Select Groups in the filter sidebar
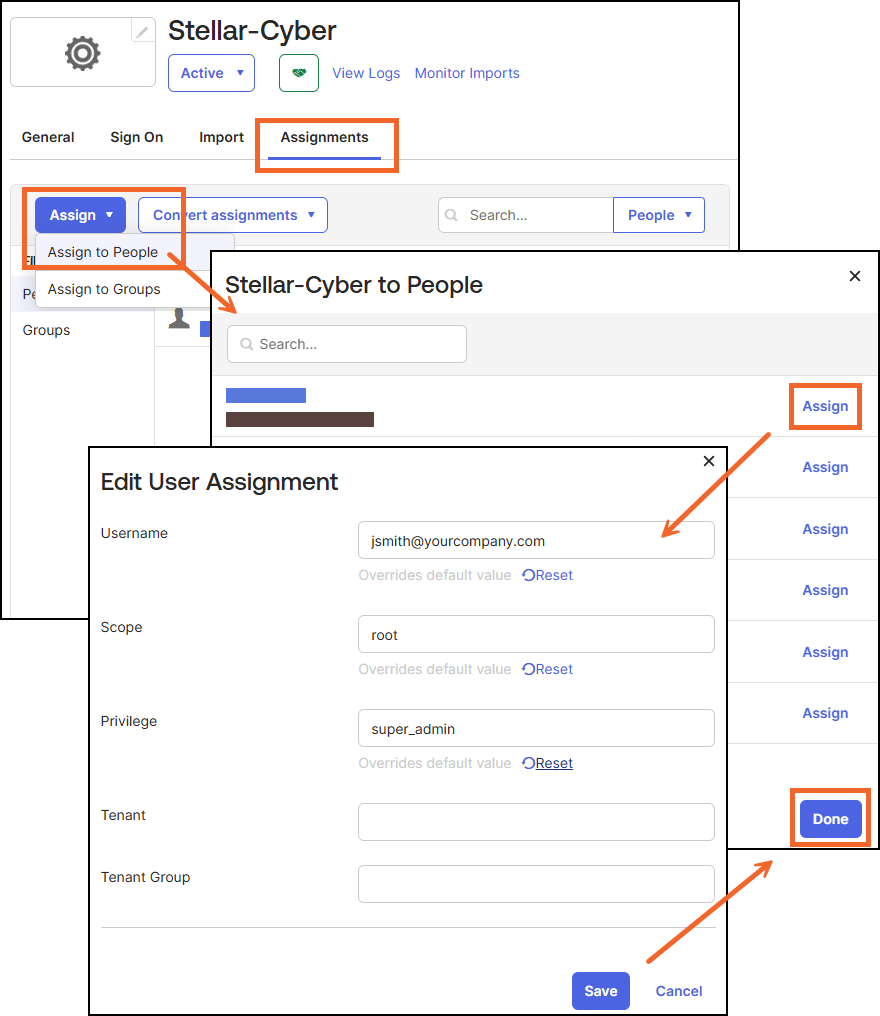This screenshot has height=1016, width=880. (47, 330)
